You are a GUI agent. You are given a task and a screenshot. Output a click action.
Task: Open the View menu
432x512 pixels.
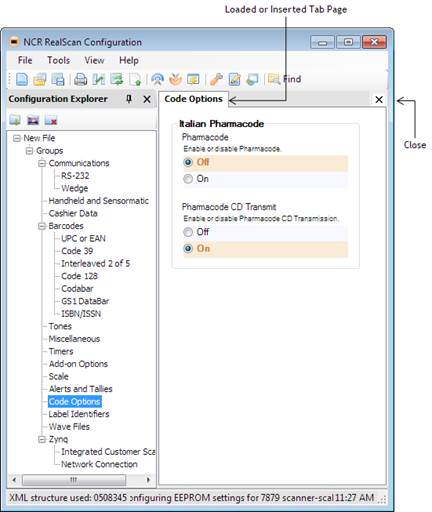pos(94,60)
